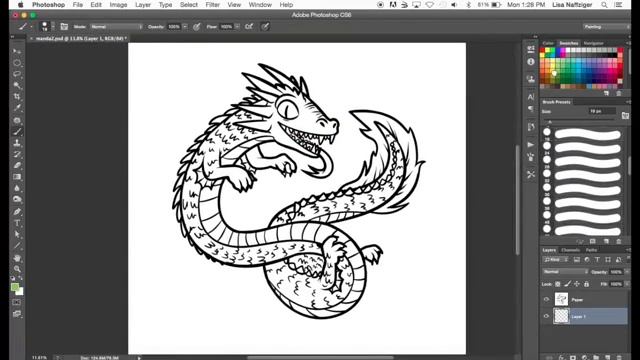The height and width of the screenshot is (360, 640).
Task: Select the Dodge tool
Action: click(x=17, y=200)
